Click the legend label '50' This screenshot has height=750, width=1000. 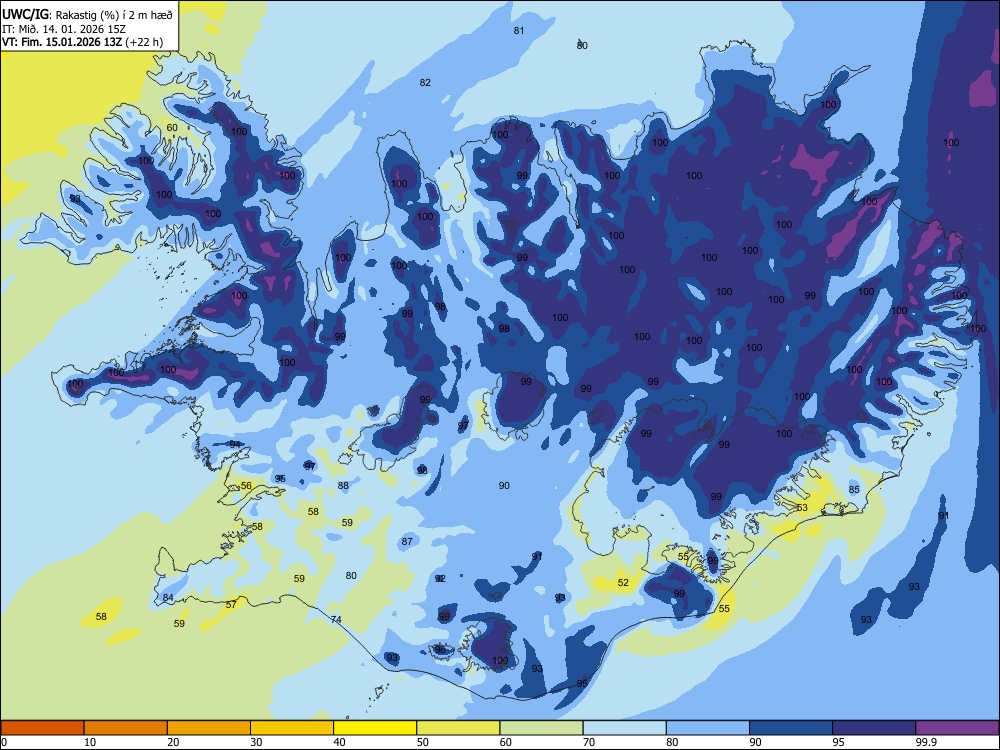(x=423, y=742)
